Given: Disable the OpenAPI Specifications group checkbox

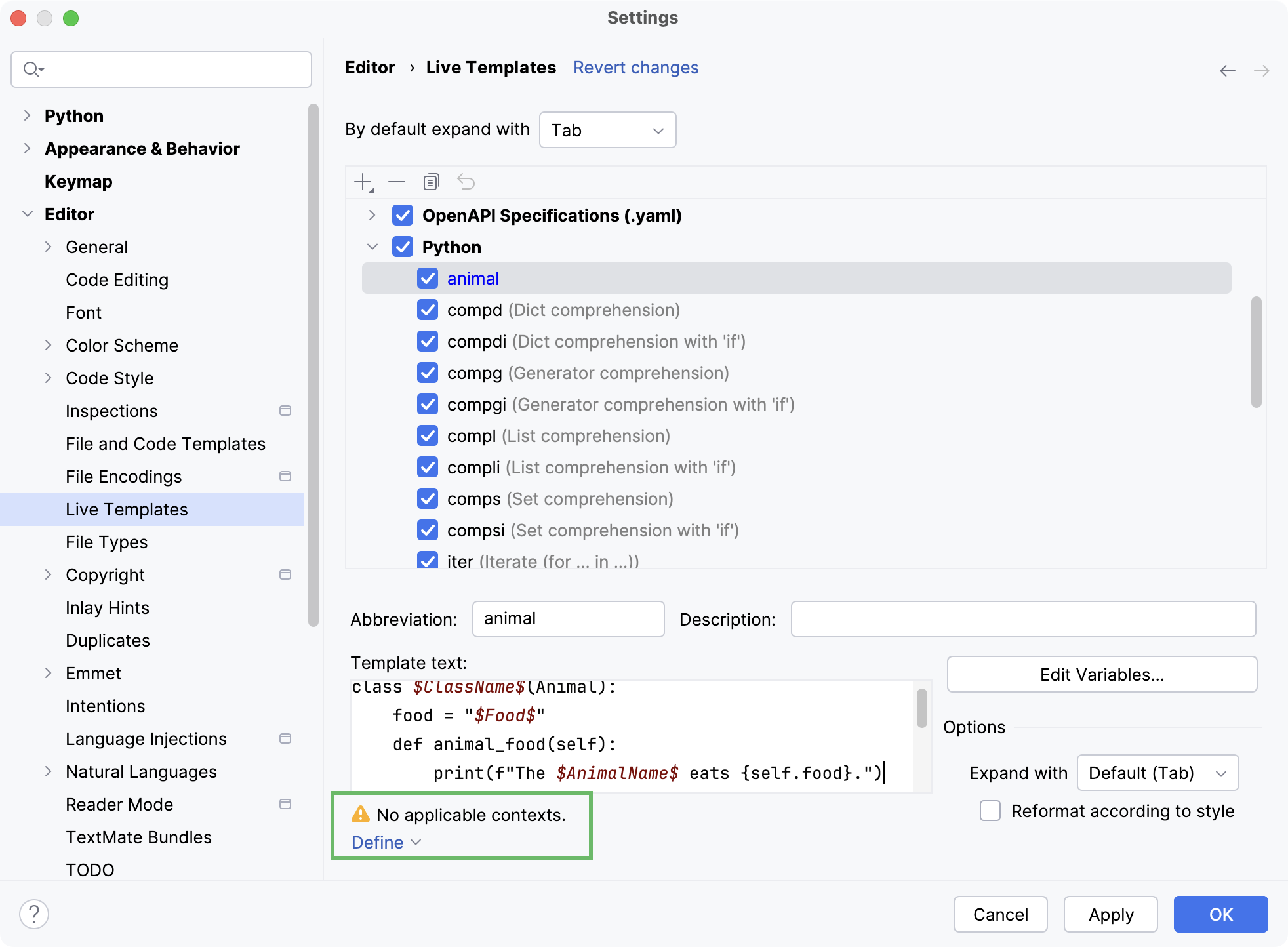Looking at the screenshot, I should click(x=403, y=215).
